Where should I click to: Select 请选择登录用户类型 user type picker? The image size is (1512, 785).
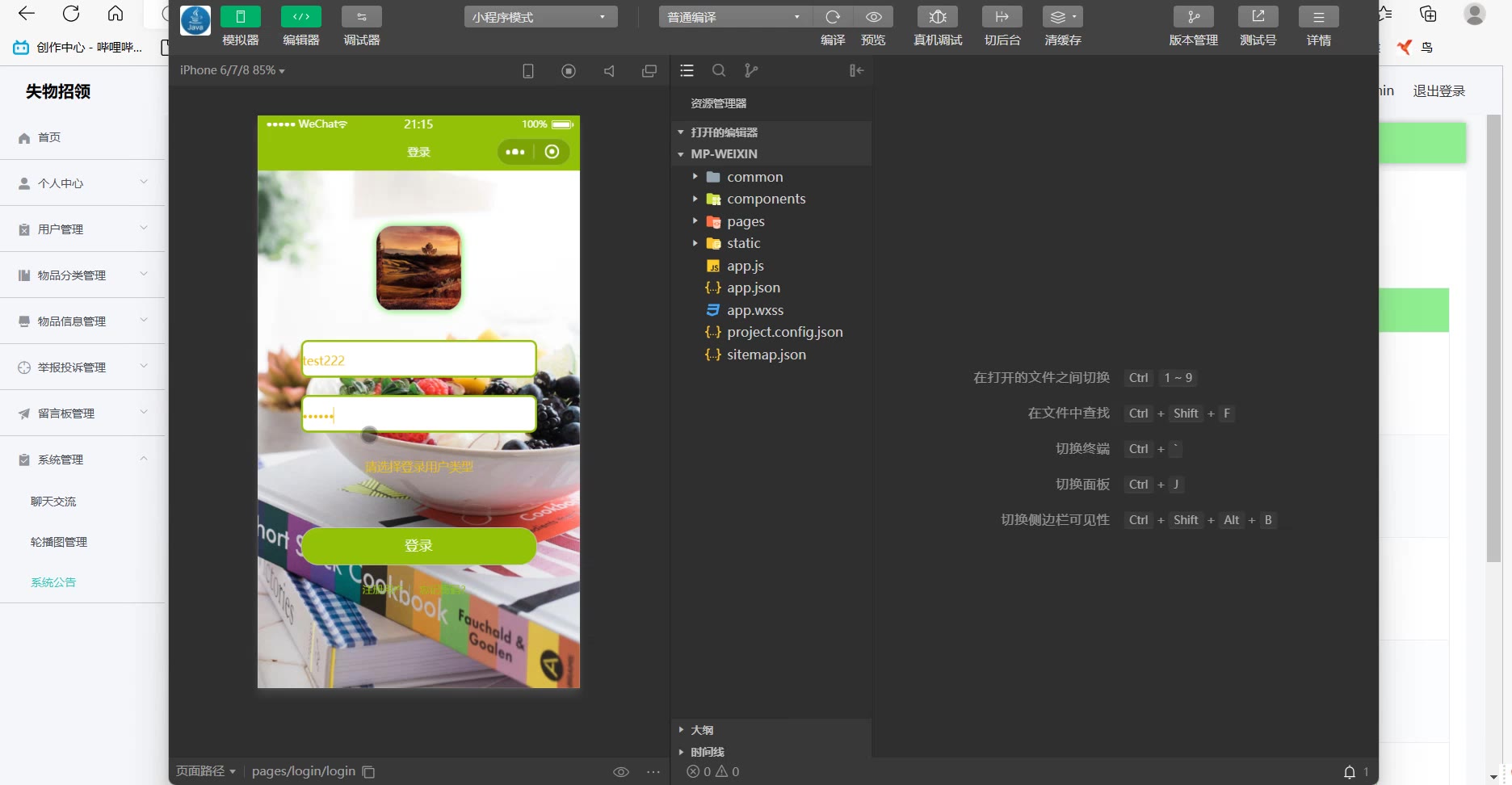click(x=418, y=467)
